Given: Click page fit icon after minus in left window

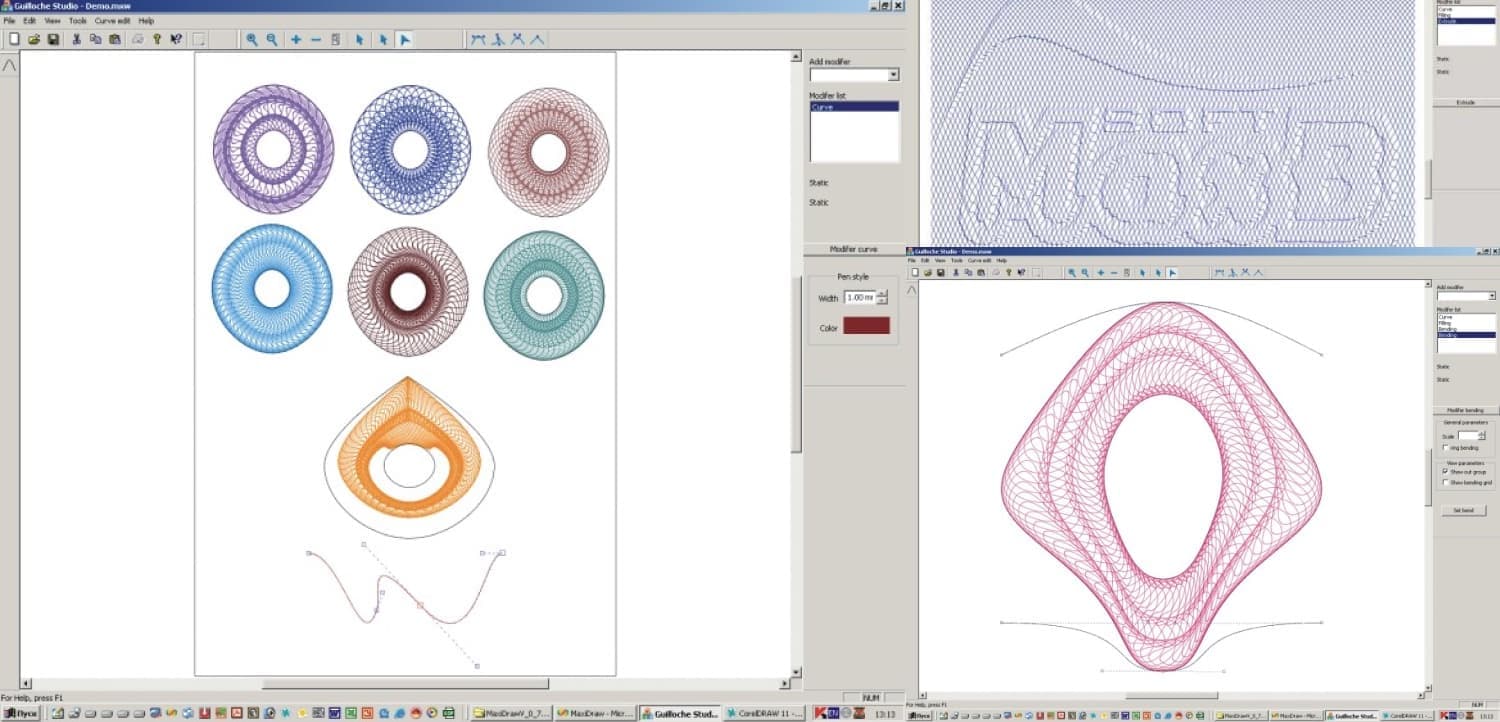Looking at the screenshot, I should [x=335, y=39].
